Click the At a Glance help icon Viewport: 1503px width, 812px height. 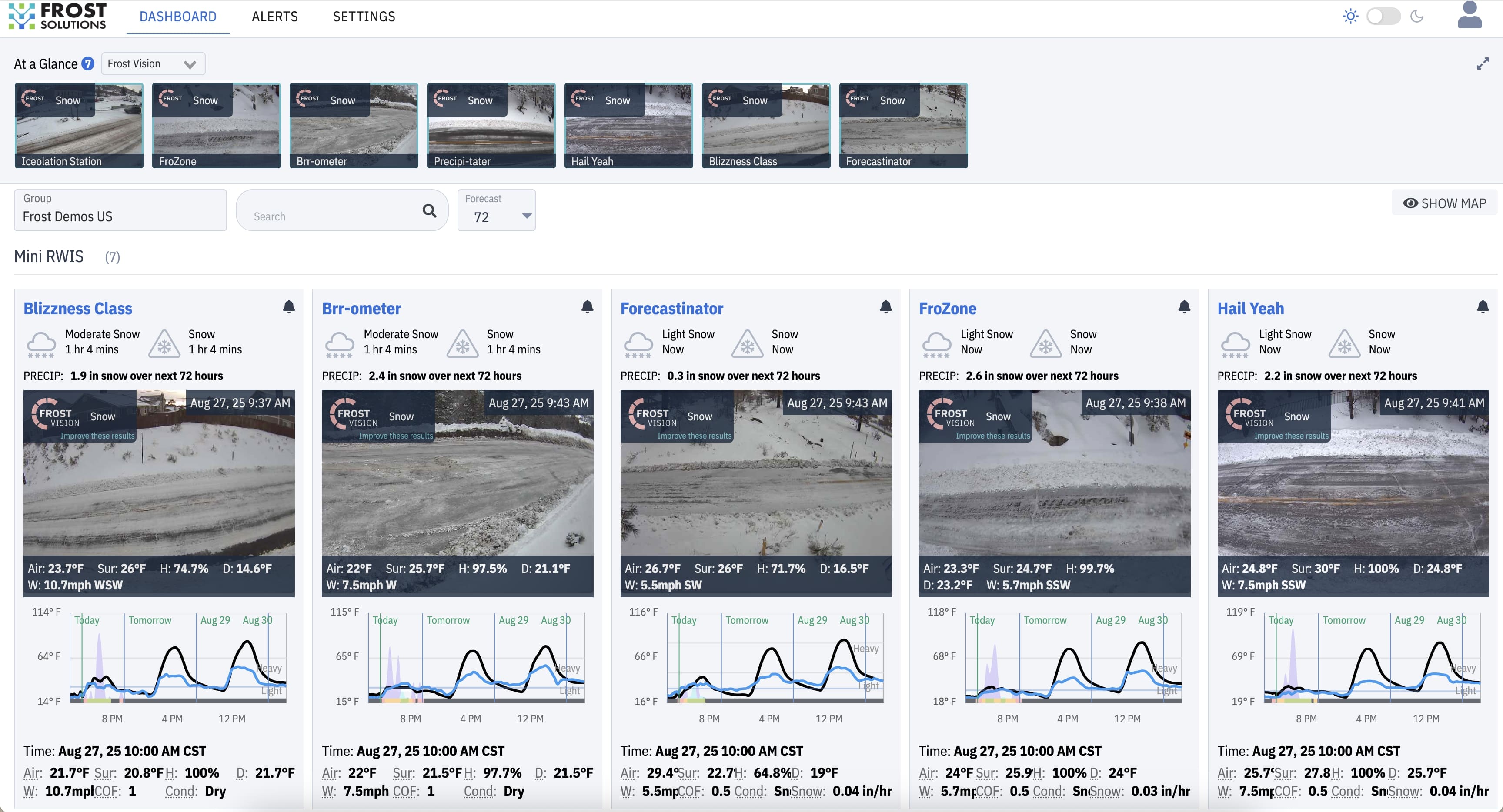[x=87, y=63]
